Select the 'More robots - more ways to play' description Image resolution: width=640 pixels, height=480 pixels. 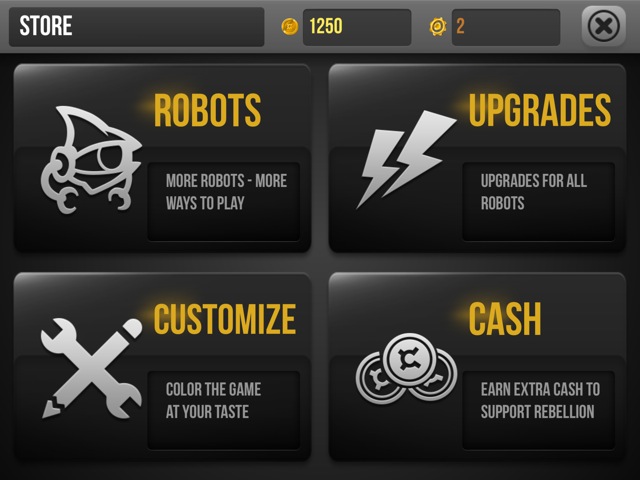pos(226,192)
